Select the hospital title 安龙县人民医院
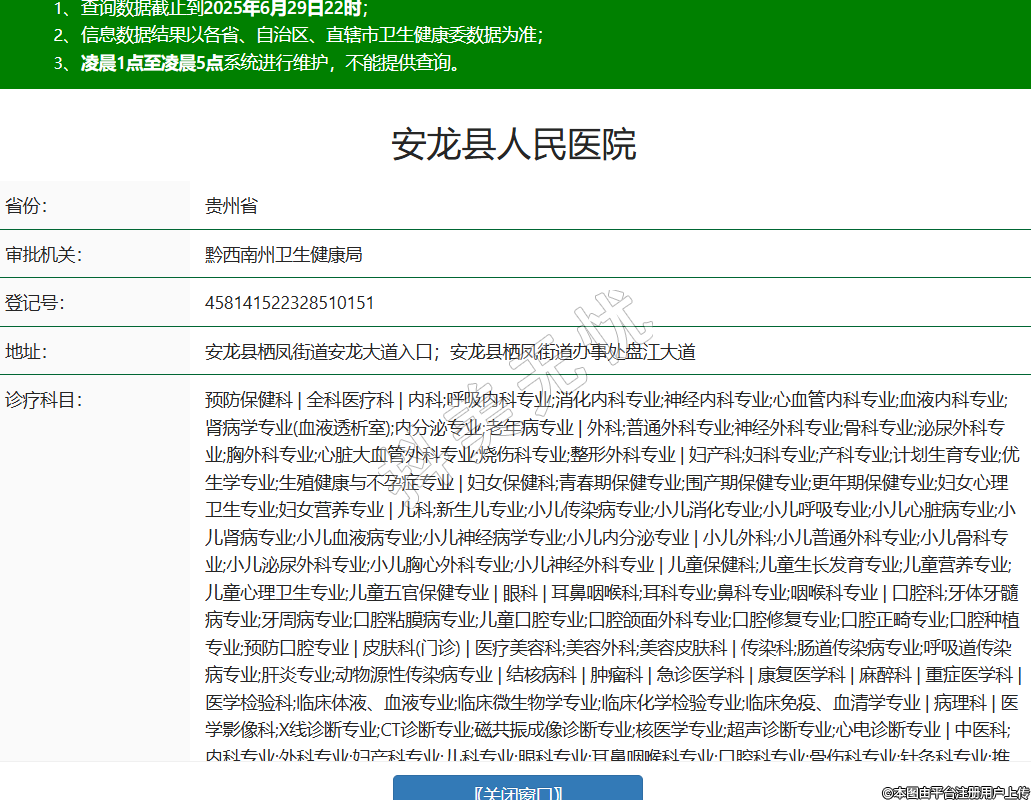 514,145
